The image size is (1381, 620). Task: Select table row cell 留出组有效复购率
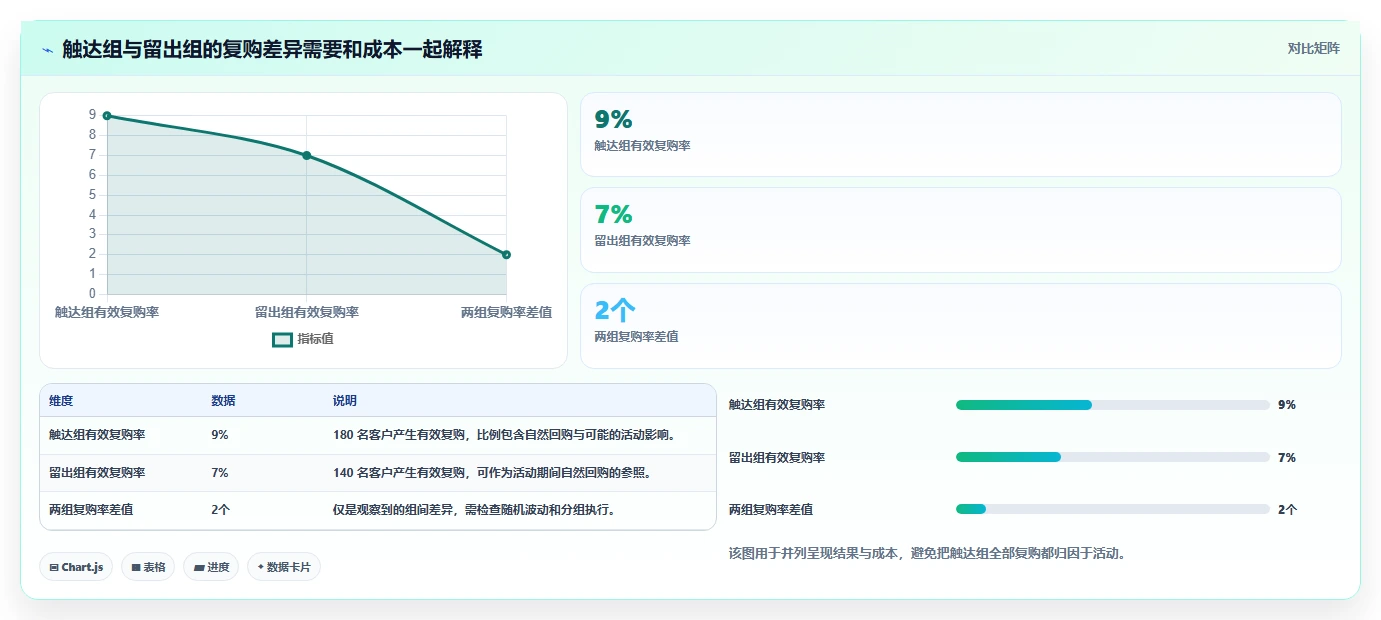click(x=97, y=473)
